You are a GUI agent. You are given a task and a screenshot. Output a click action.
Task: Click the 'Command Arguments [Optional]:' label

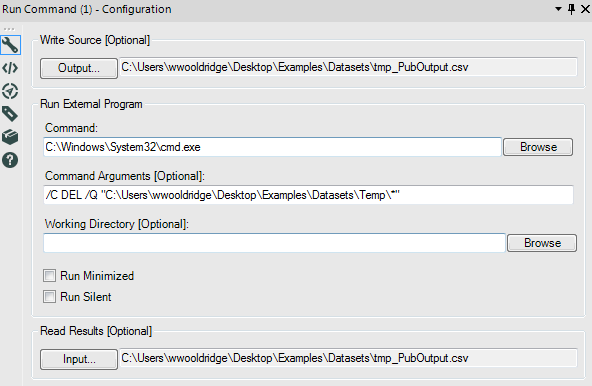pyautogui.click(x=125, y=176)
